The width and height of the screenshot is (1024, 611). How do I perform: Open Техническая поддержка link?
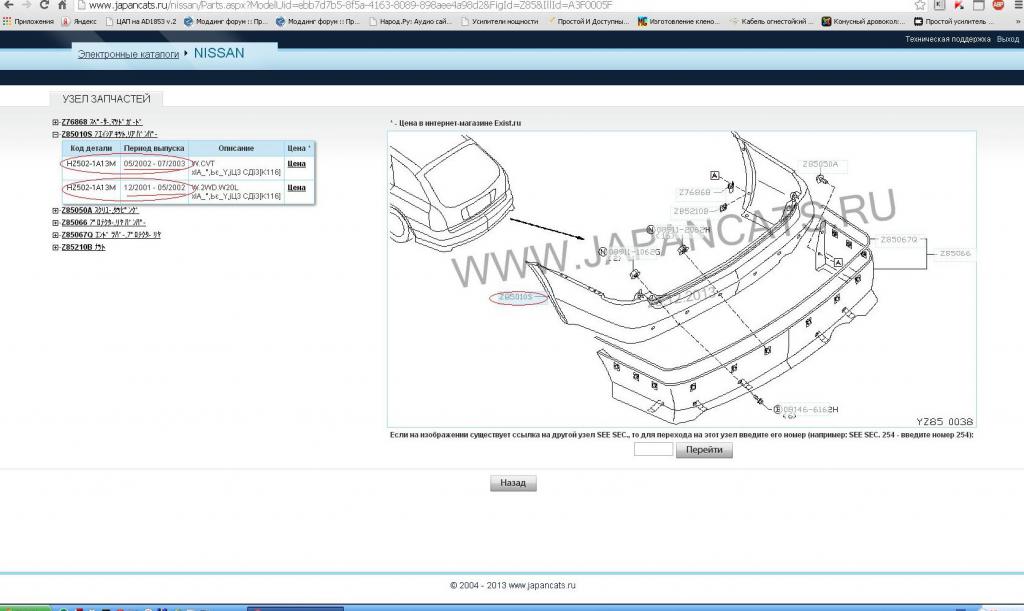(x=948, y=39)
